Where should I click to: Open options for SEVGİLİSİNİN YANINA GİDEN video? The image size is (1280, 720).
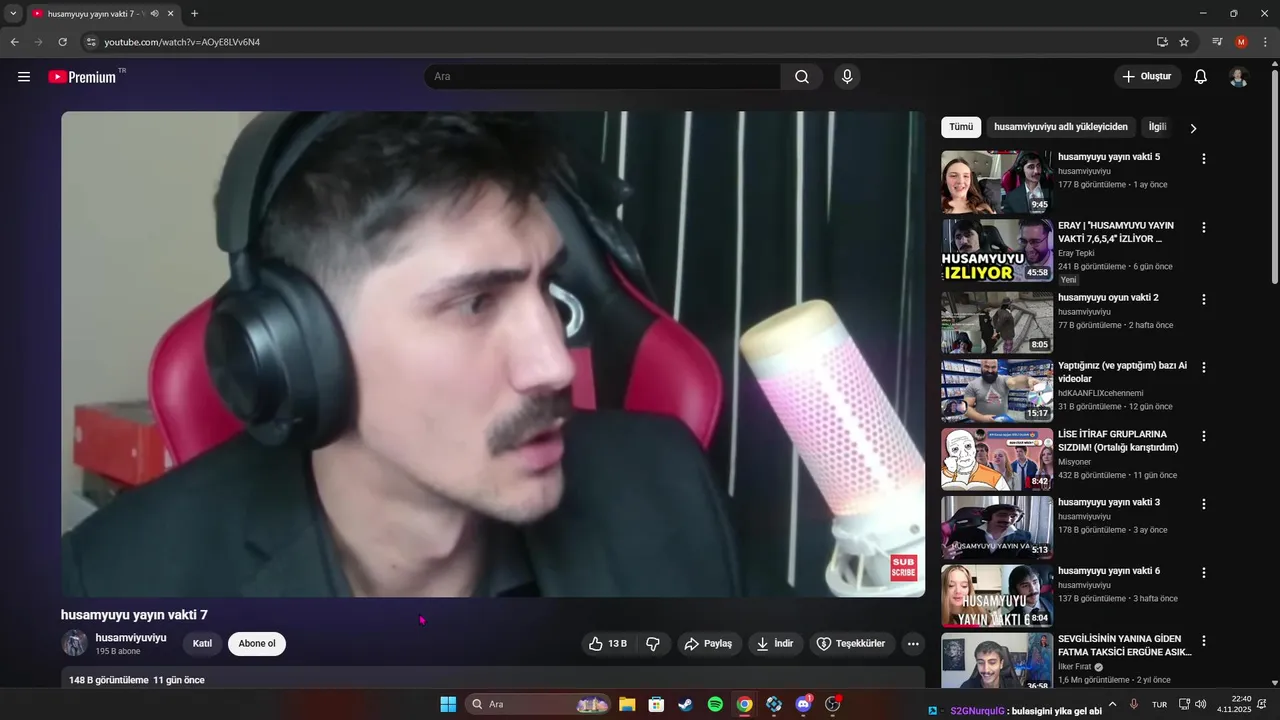click(1204, 641)
